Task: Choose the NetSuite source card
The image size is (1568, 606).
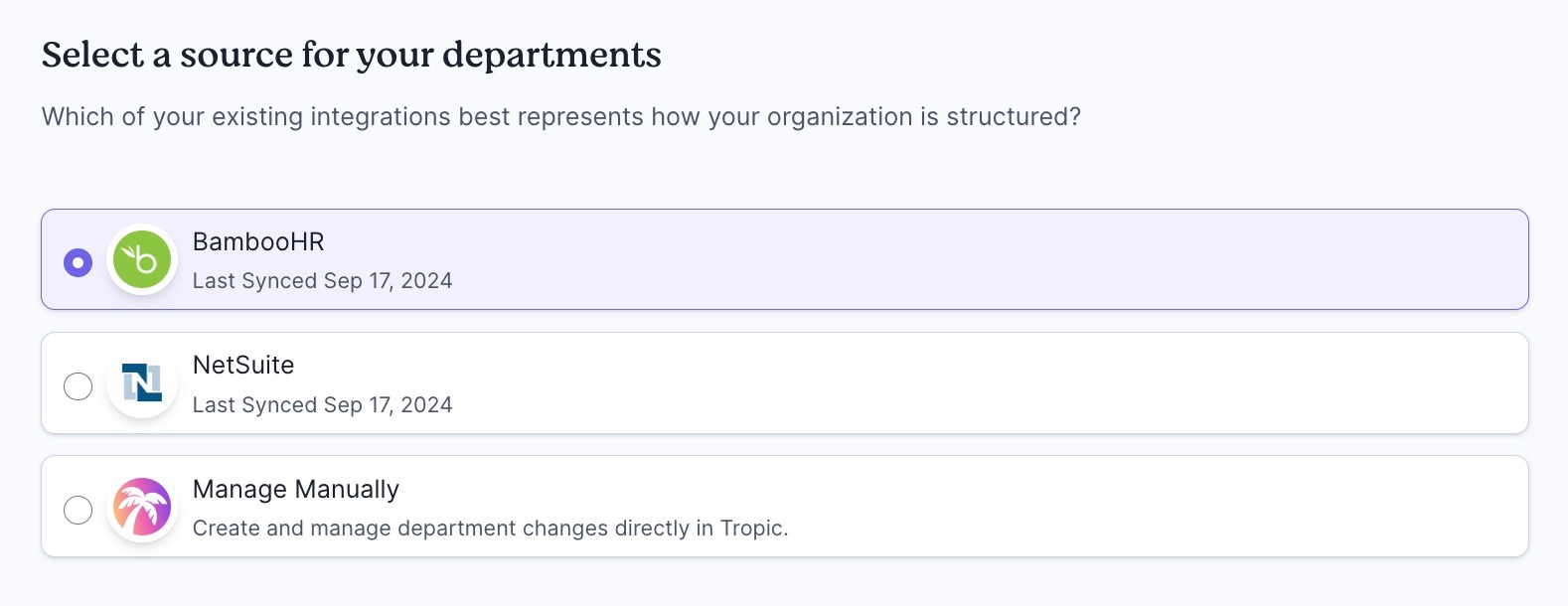Action: [x=785, y=382]
